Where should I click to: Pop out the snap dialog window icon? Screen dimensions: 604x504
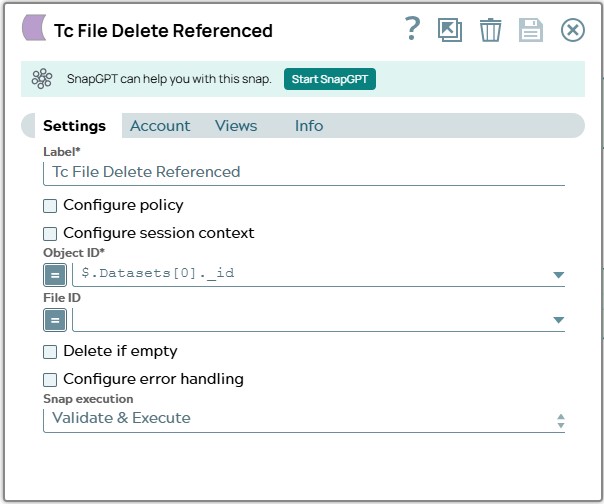pos(450,30)
